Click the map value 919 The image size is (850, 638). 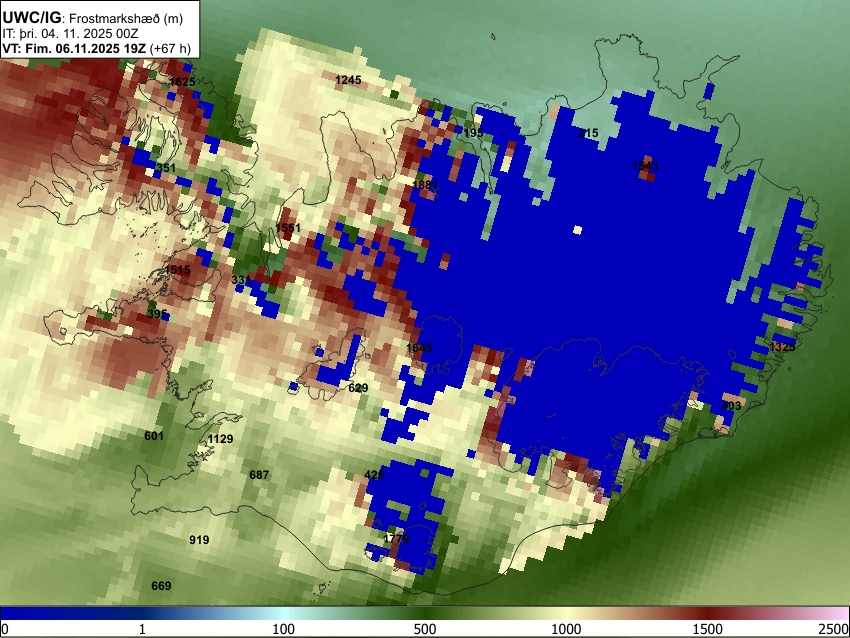point(199,540)
